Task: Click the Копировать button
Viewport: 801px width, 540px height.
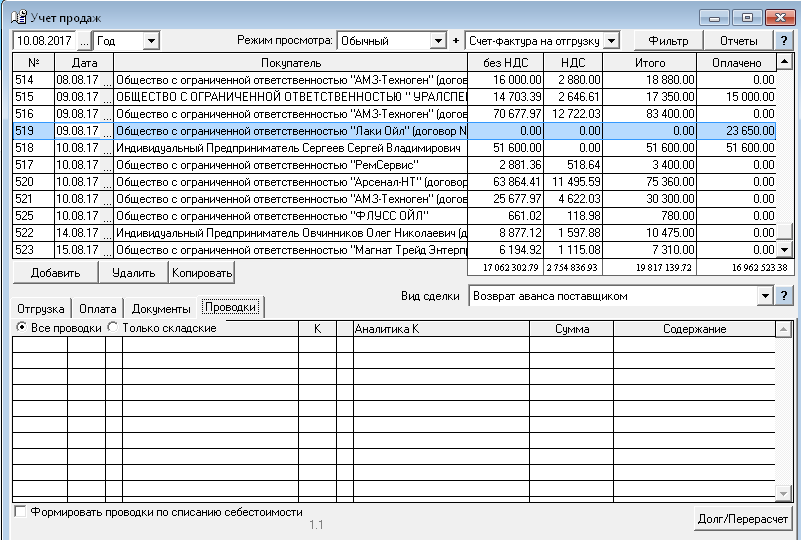Action: pyautogui.click(x=202, y=272)
